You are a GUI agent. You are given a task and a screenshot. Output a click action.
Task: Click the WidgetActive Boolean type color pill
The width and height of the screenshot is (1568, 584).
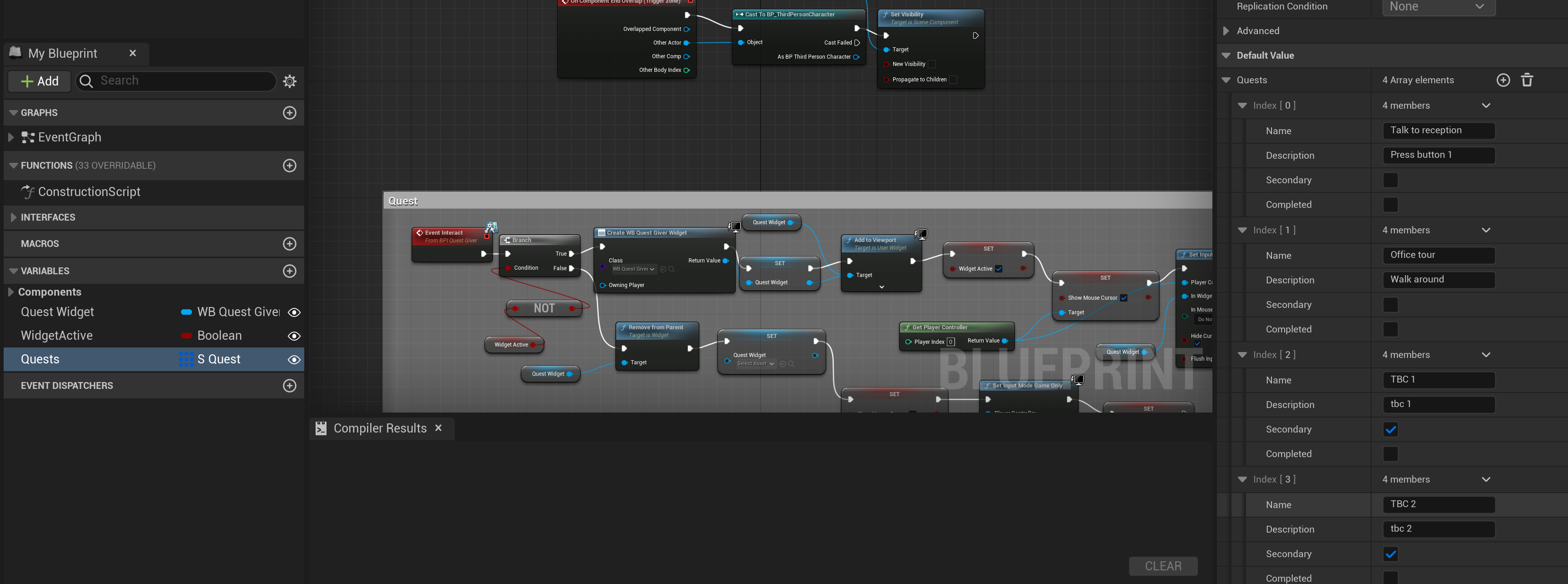(x=187, y=336)
